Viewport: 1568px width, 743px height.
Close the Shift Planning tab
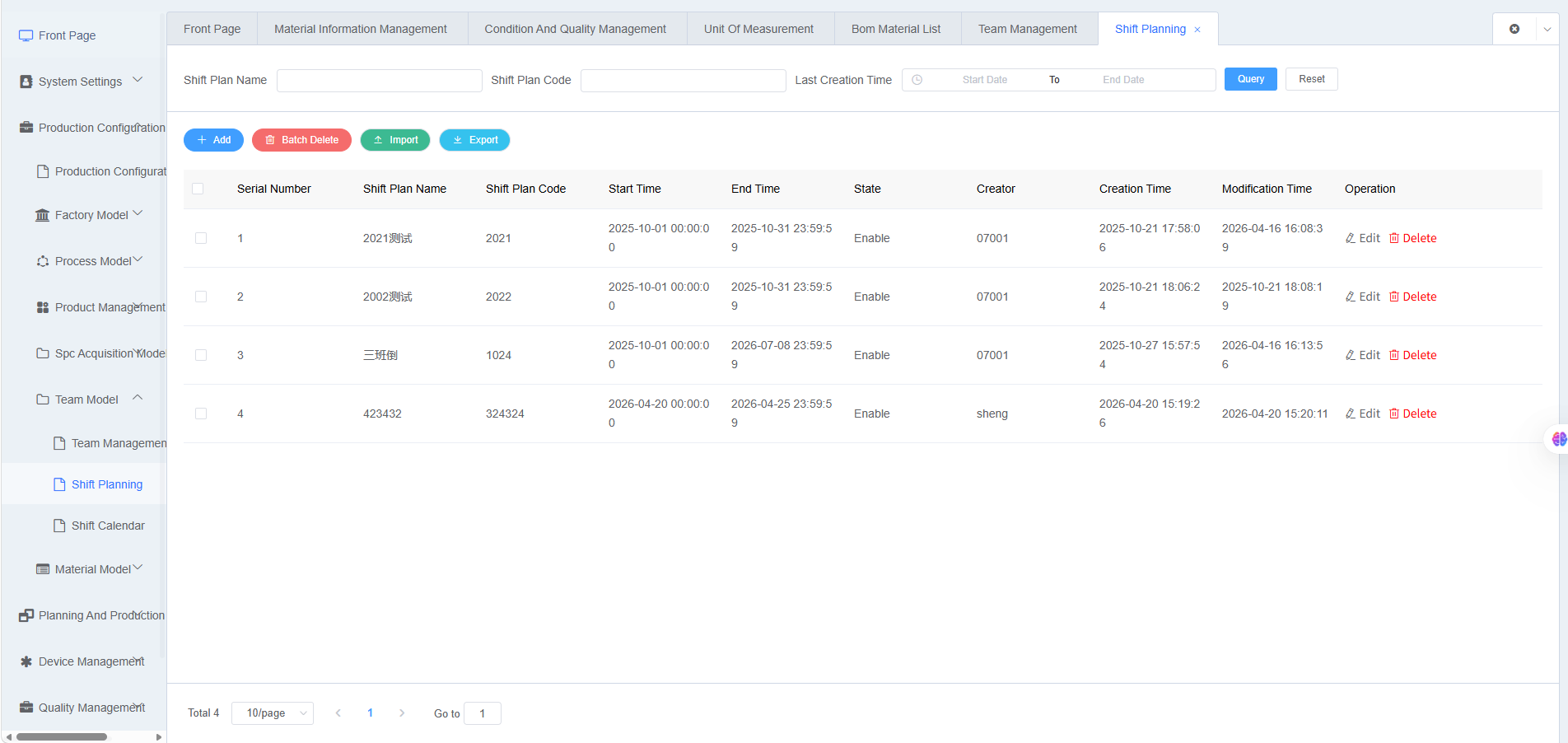coord(1197,30)
